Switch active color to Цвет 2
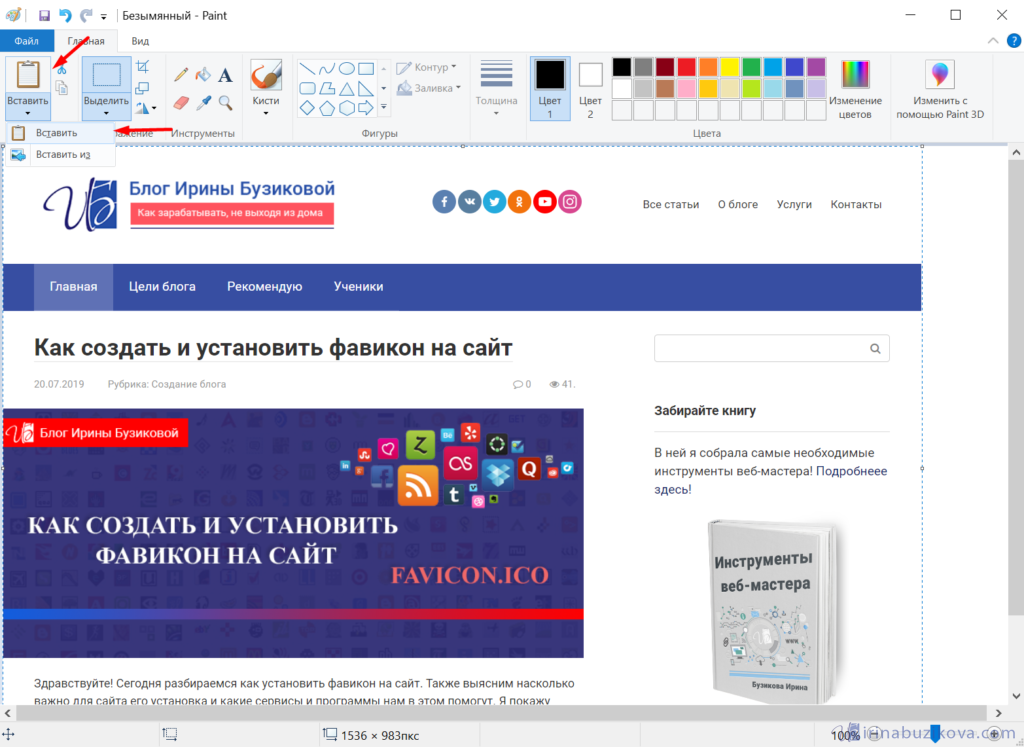Image resolution: width=1024 pixels, height=747 pixels. 590,88
